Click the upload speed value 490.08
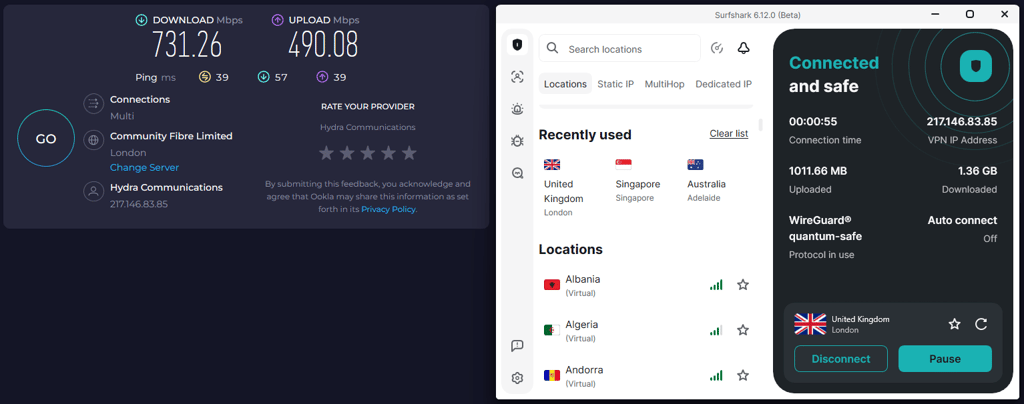 click(x=323, y=45)
